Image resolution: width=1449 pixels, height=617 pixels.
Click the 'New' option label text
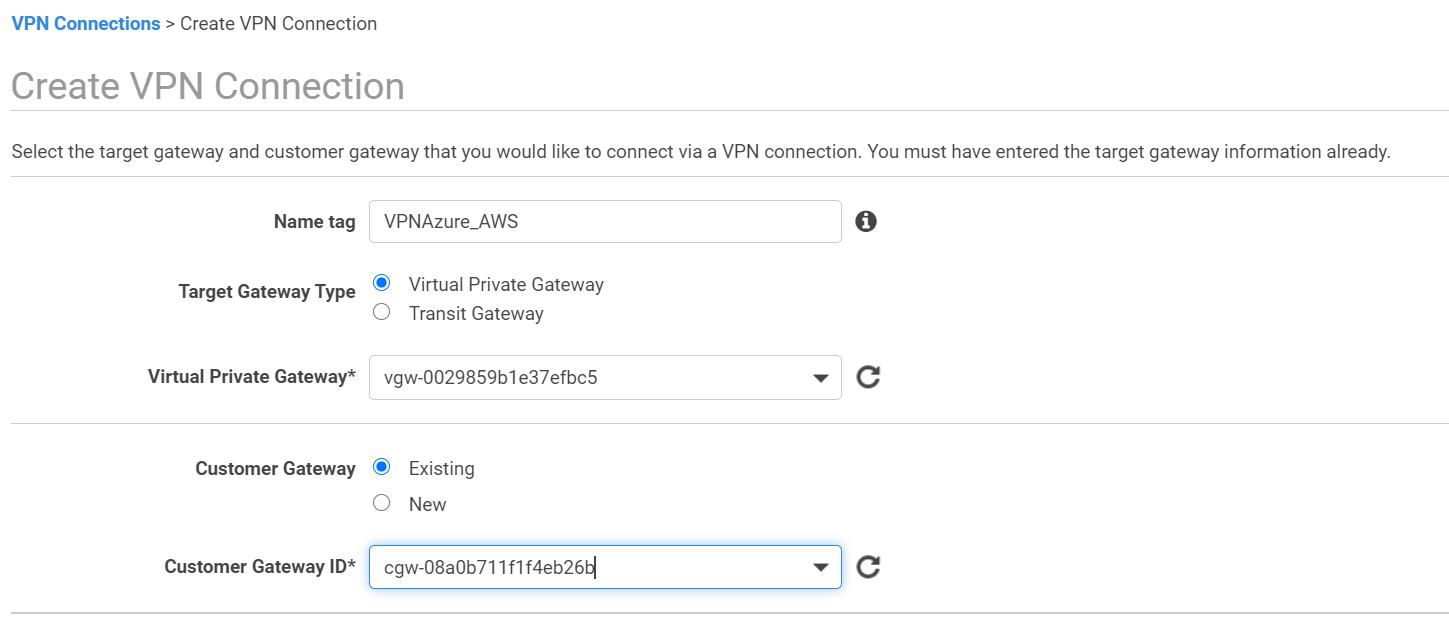[x=427, y=504]
